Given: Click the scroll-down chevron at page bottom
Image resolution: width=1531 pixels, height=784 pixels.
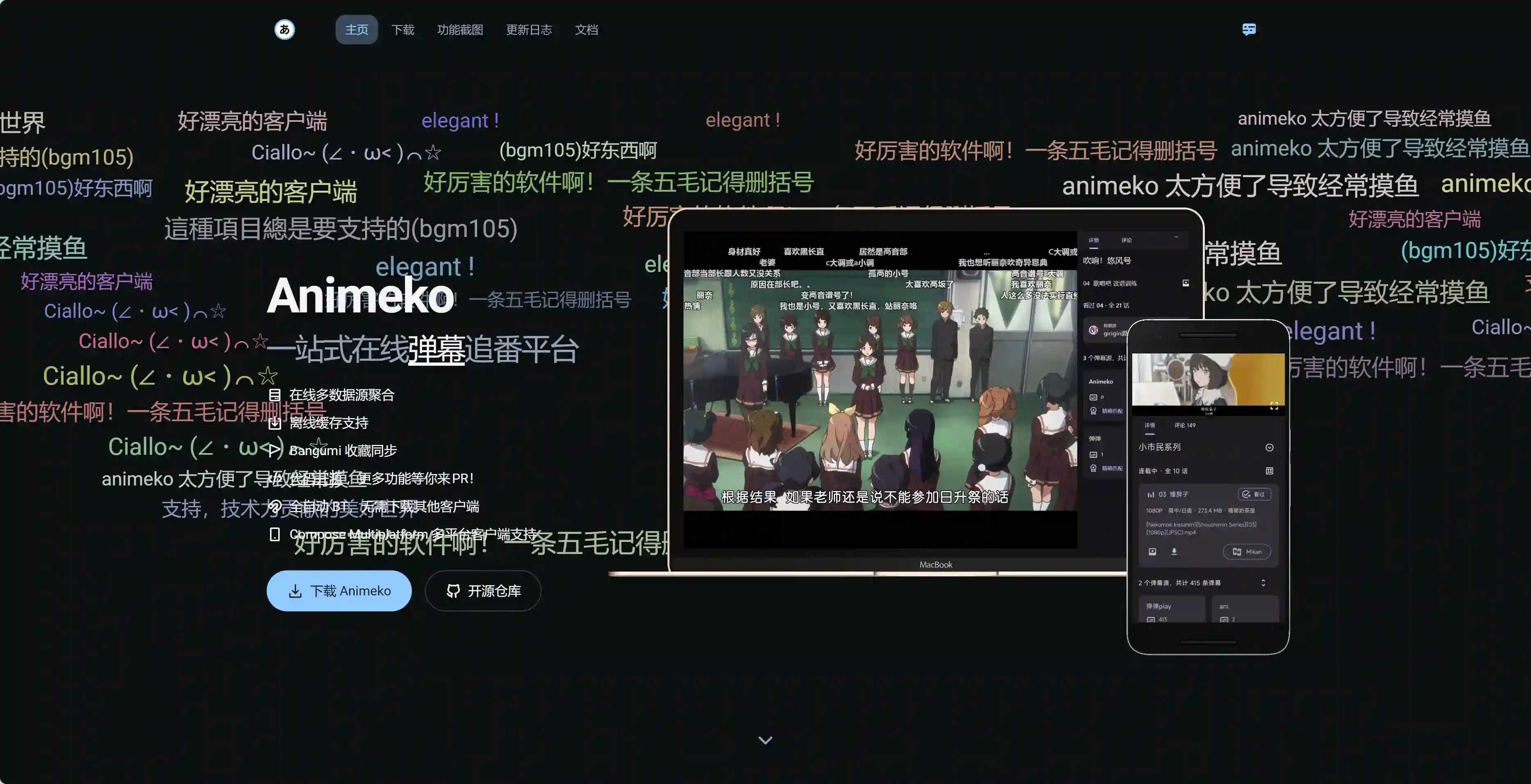Looking at the screenshot, I should click(x=765, y=740).
